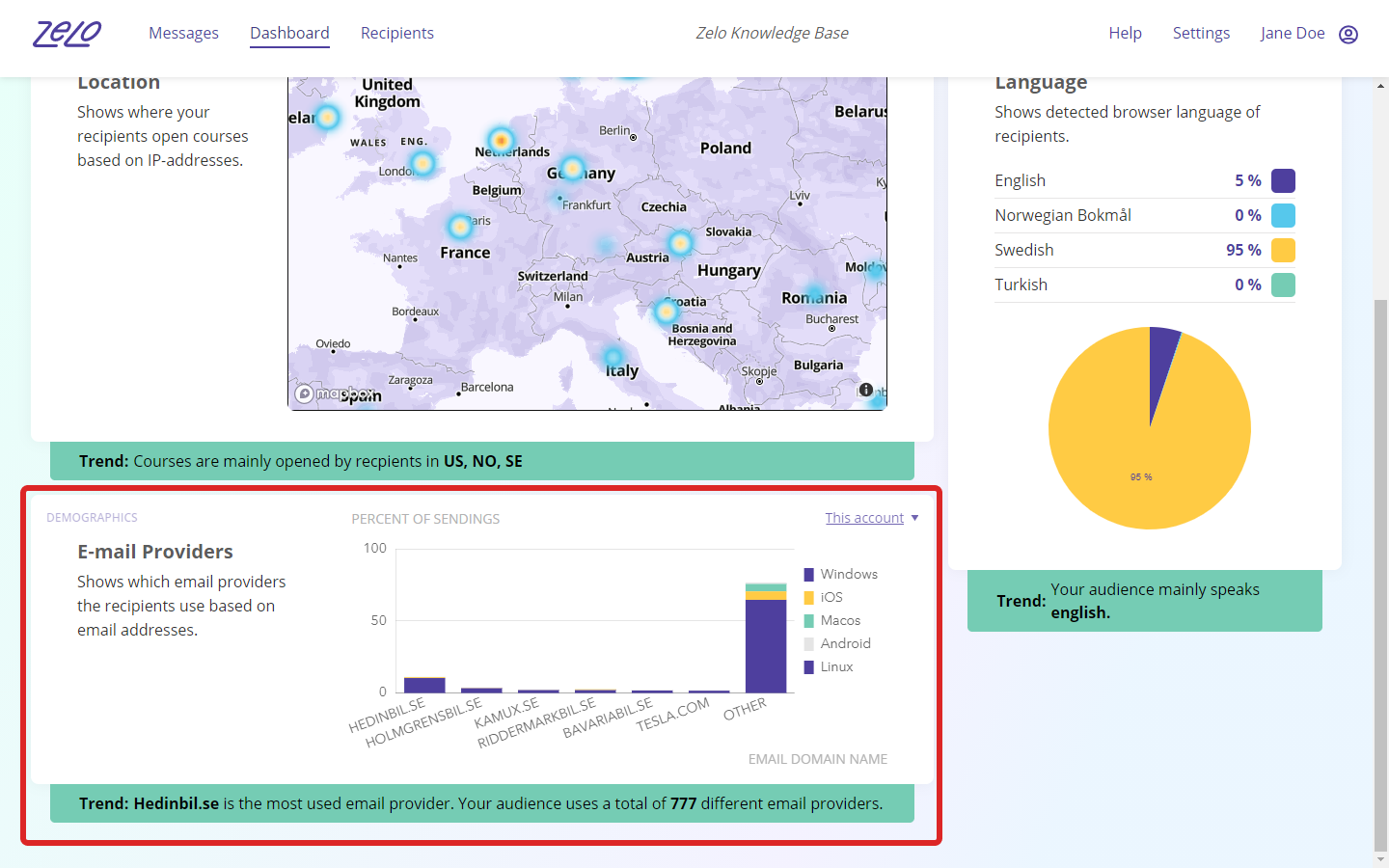Viewport: 1389px width, 868px height.
Task: Click the Swedish yellow color swatch
Action: (x=1283, y=250)
